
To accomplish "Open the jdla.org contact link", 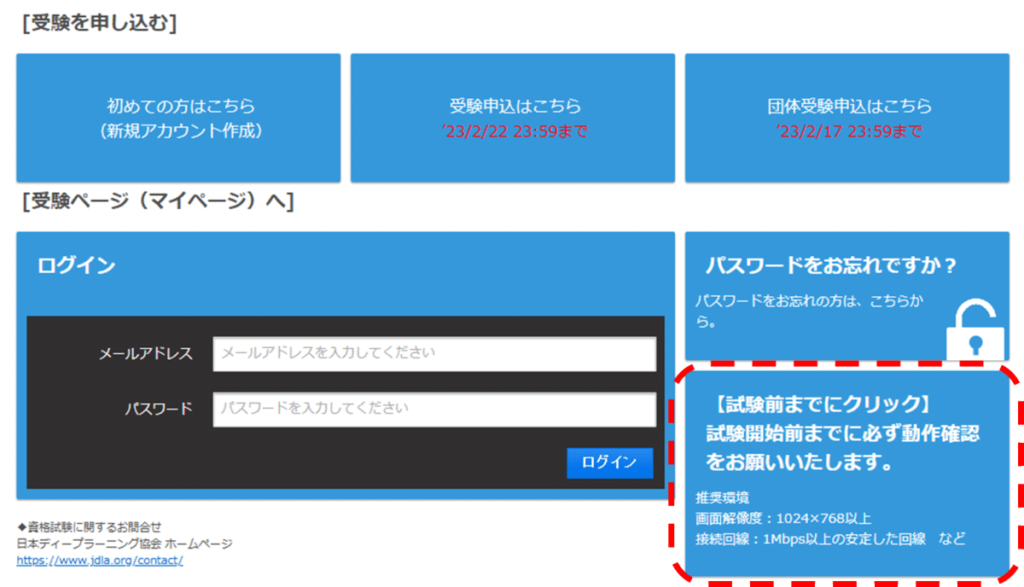I will pyautogui.click(x=100, y=560).
